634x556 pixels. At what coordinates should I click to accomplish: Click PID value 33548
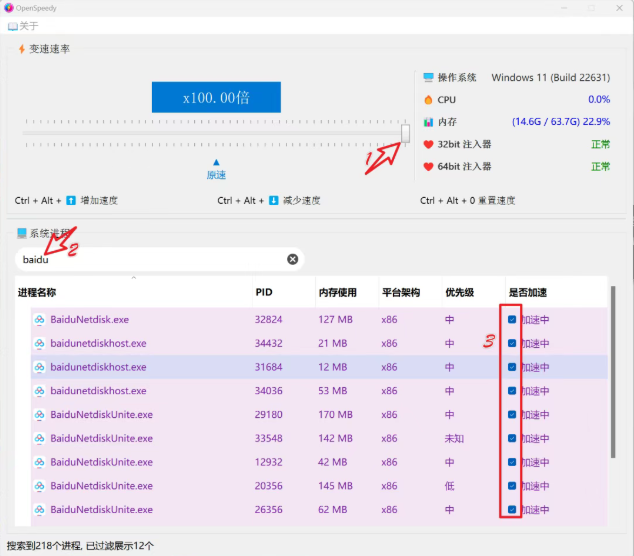point(268,438)
